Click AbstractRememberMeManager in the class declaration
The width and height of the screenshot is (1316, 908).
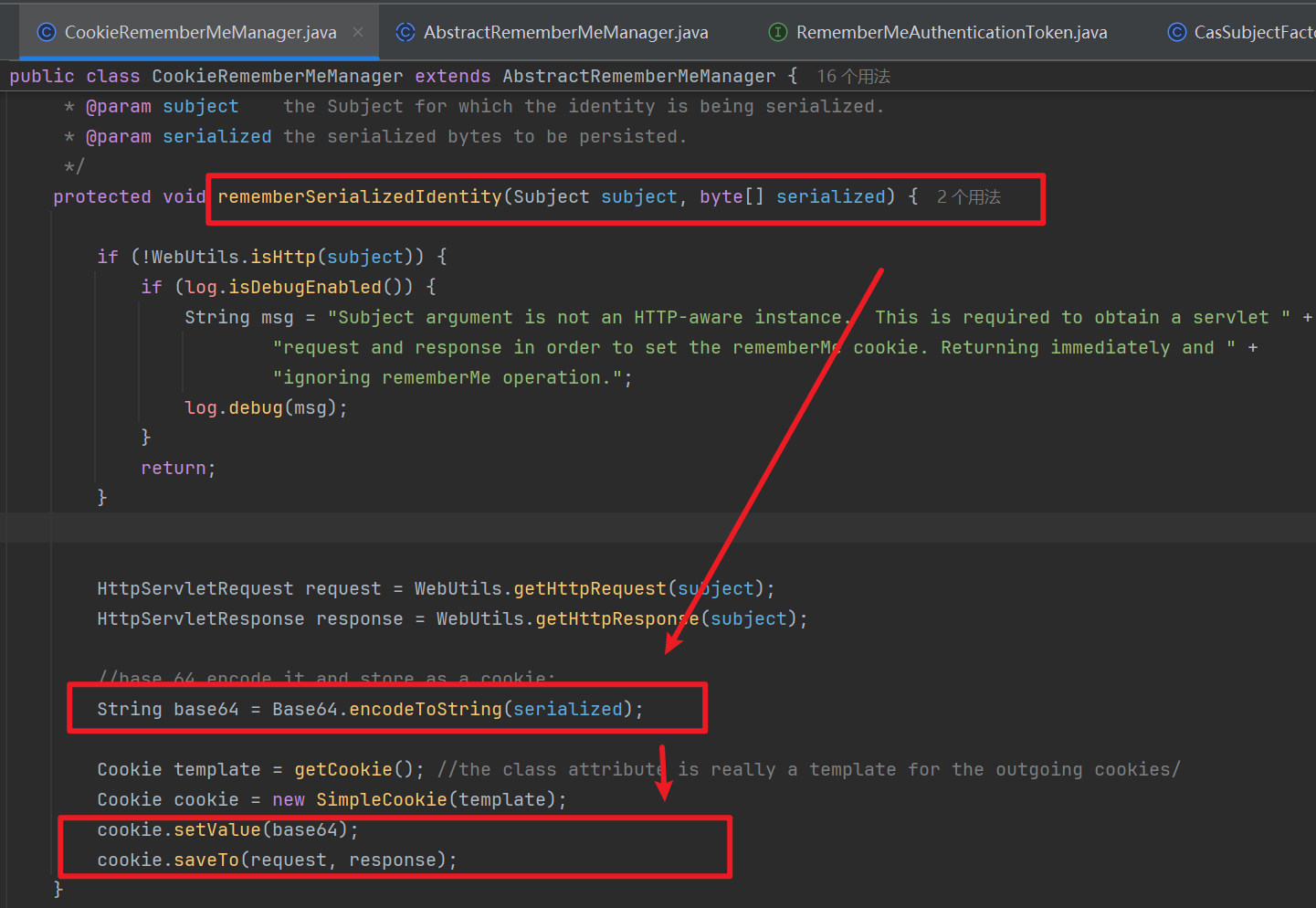[x=638, y=77]
